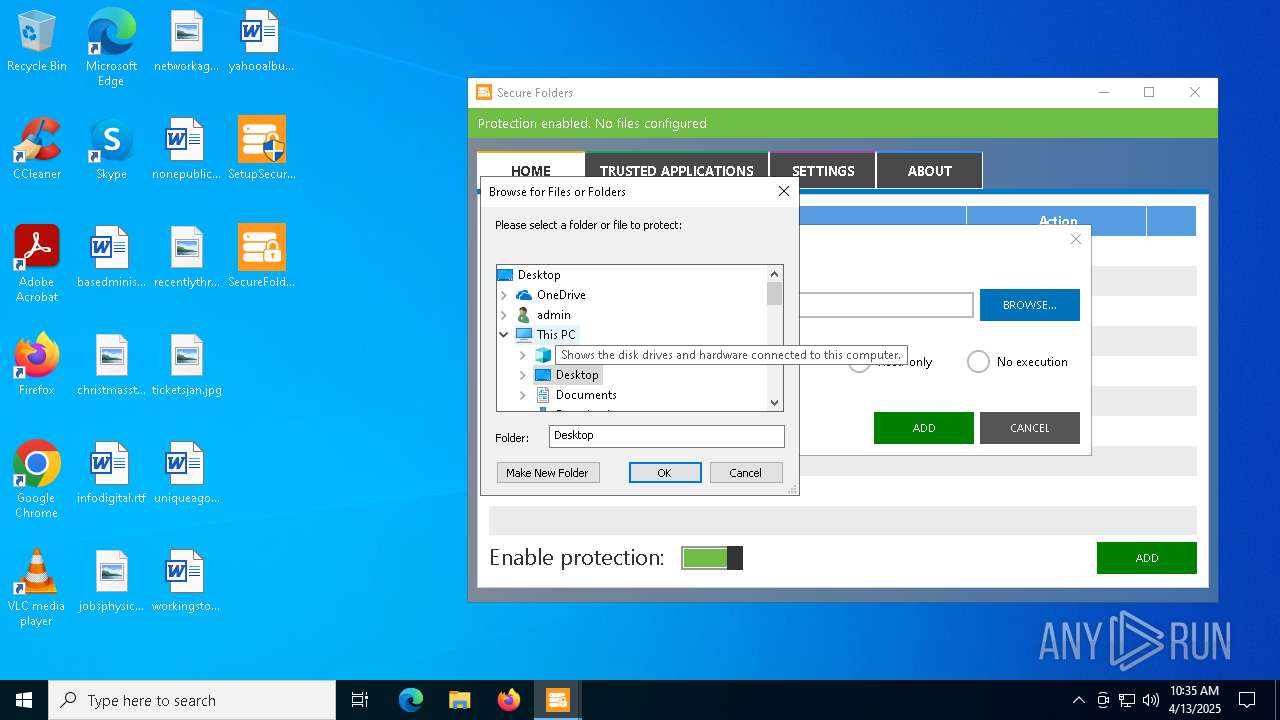Screen dimensions: 1280x720
Task: Click Cancel in Browse dialog
Action: pyautogui.click(x=746, y=473)
